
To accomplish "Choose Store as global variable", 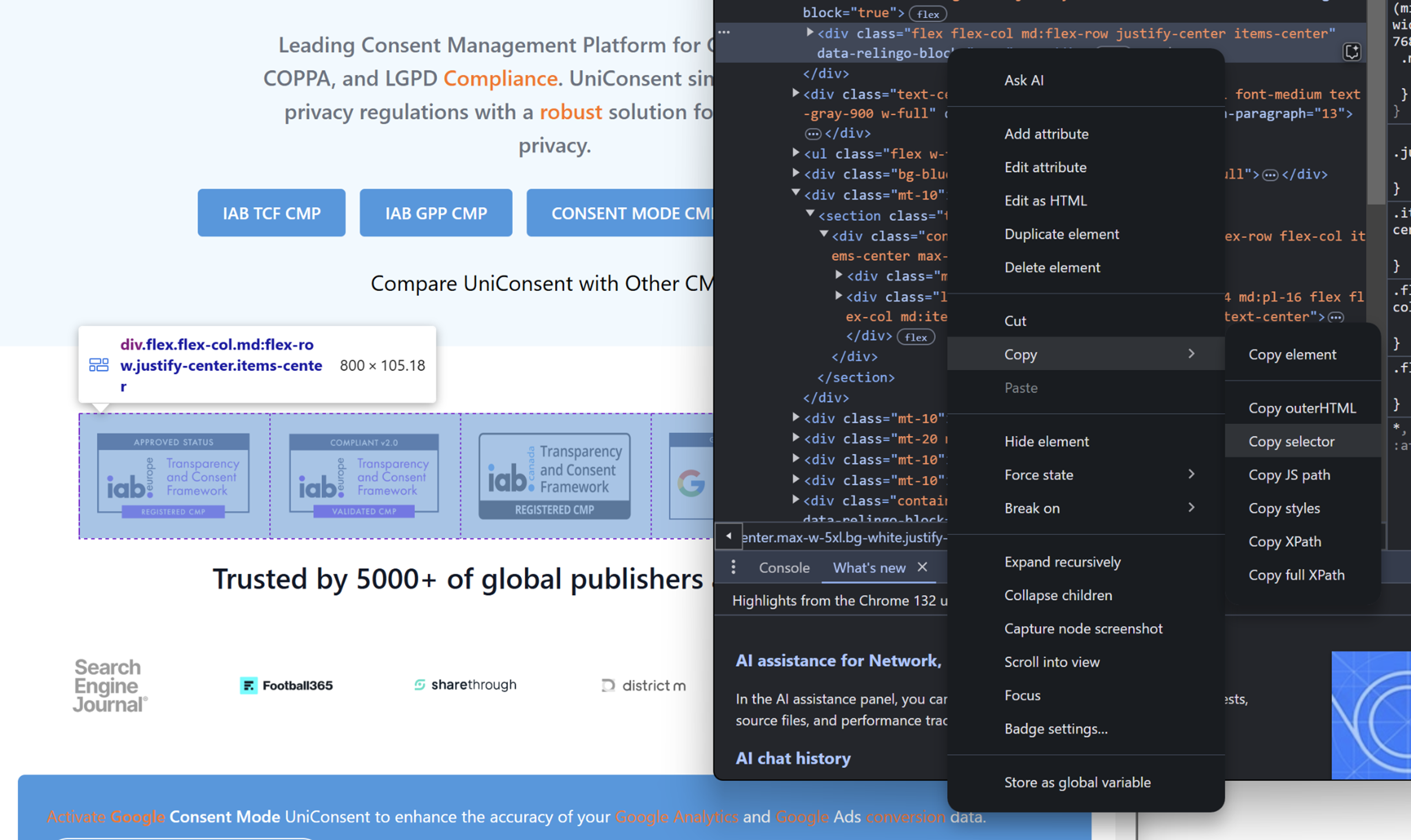I will tap(1086, 783).
